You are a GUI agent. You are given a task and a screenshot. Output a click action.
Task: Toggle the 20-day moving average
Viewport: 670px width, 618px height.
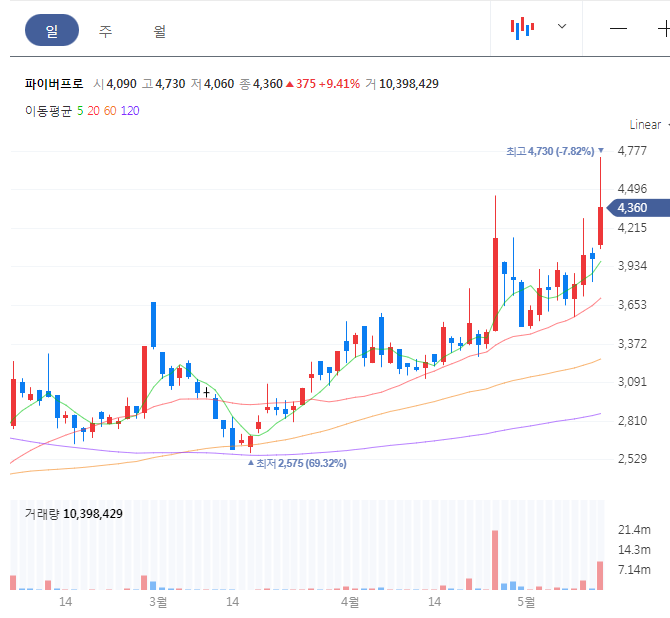click(93, 111)
